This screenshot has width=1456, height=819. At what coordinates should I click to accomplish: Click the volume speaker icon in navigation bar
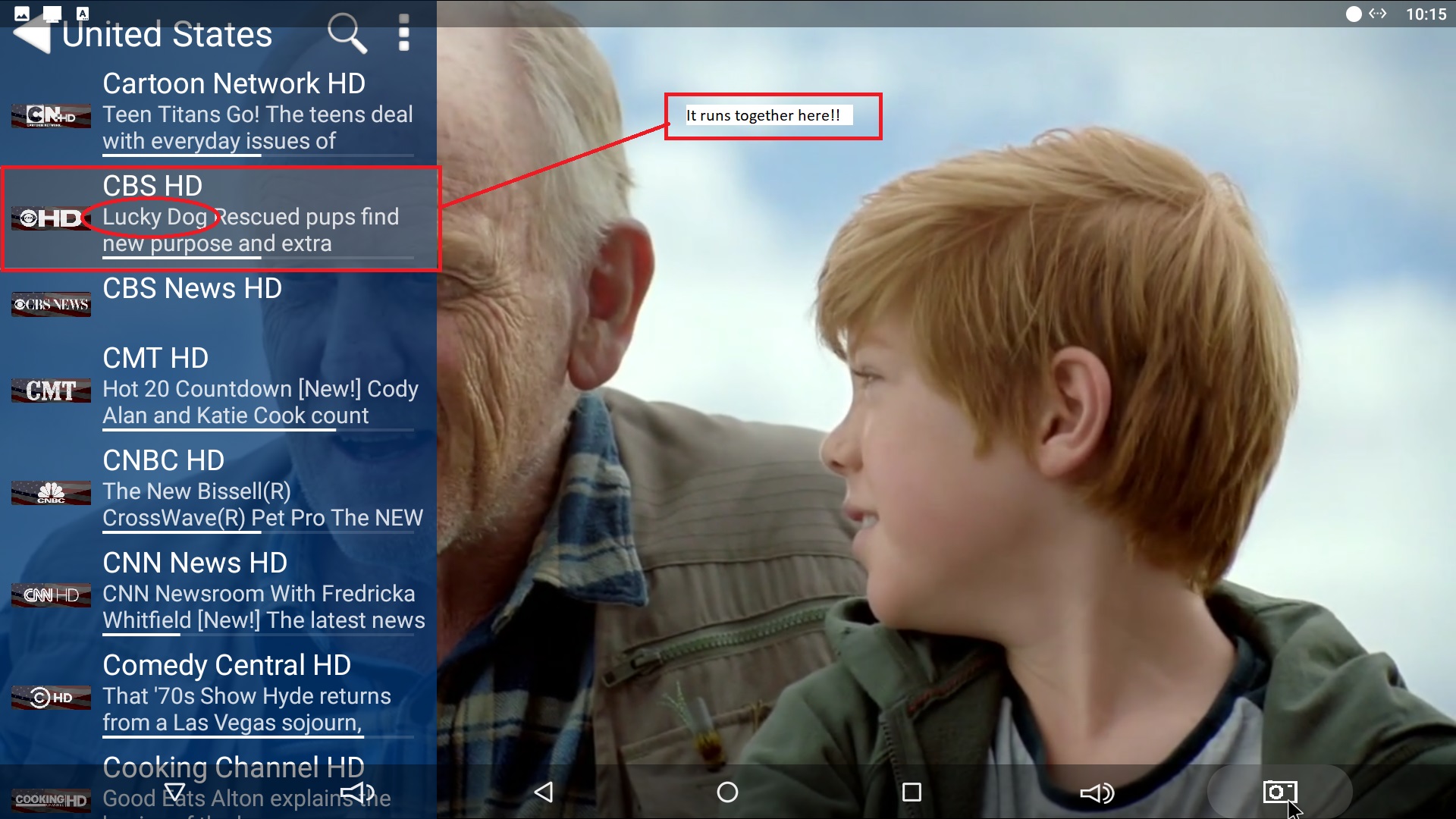coord(1097,793)
